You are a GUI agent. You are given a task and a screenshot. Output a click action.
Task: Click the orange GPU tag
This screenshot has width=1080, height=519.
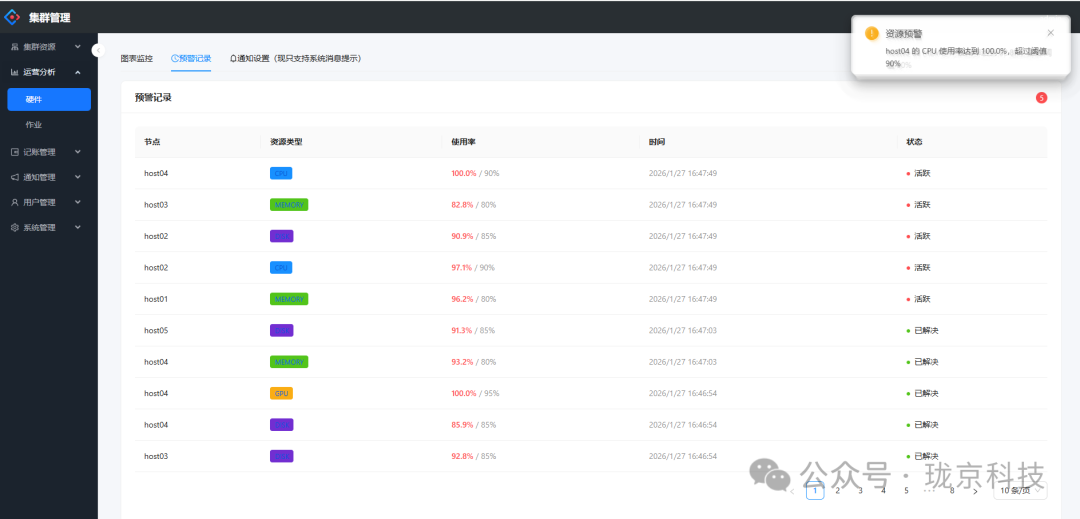282,394
